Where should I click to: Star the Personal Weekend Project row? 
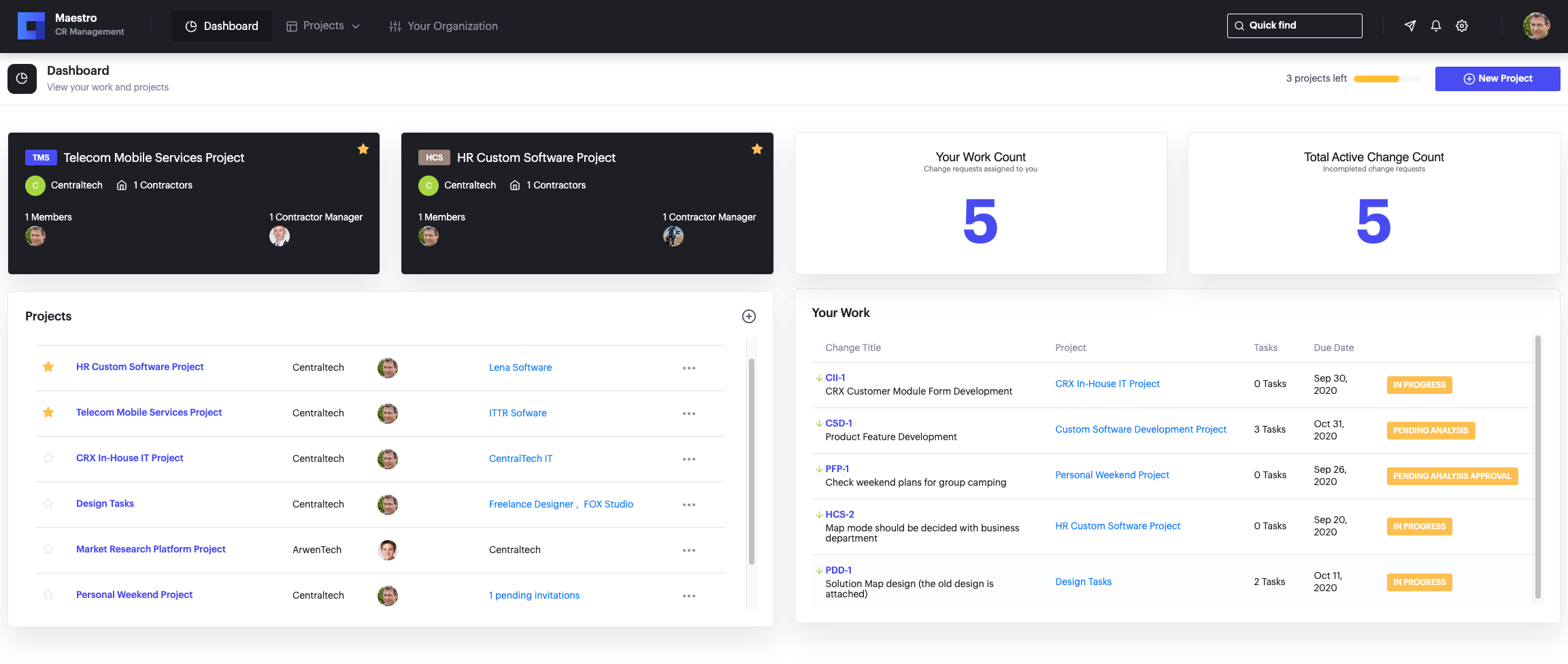coord(48,595)
